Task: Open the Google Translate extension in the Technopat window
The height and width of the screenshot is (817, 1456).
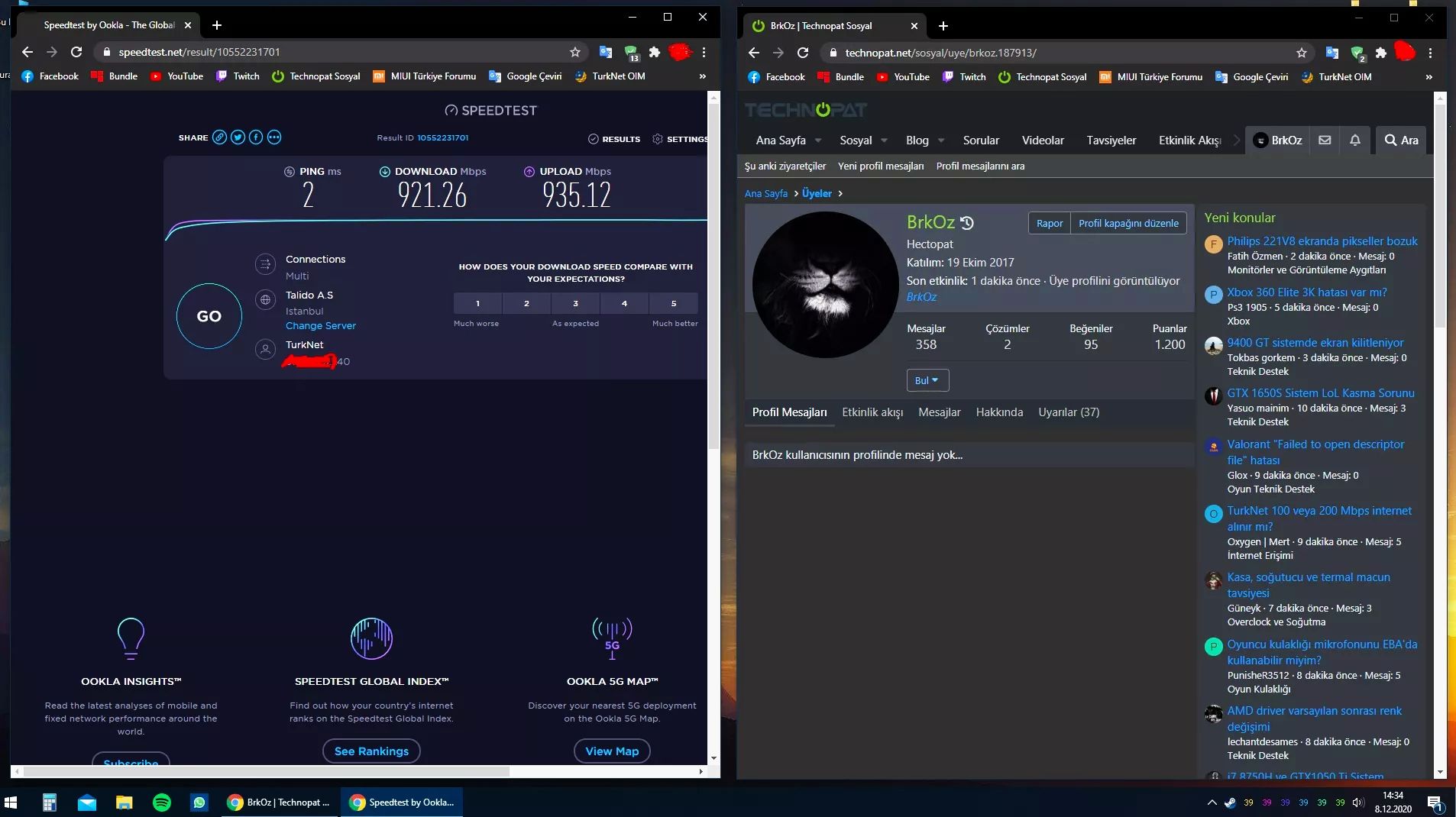Action: (1332, 53)
